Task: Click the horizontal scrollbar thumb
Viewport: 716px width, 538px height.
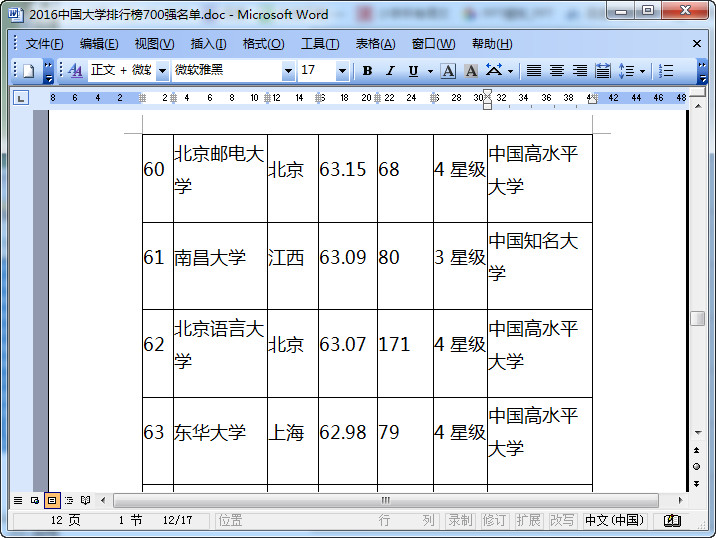Action: pyautogui.click(x=386, y=501)
